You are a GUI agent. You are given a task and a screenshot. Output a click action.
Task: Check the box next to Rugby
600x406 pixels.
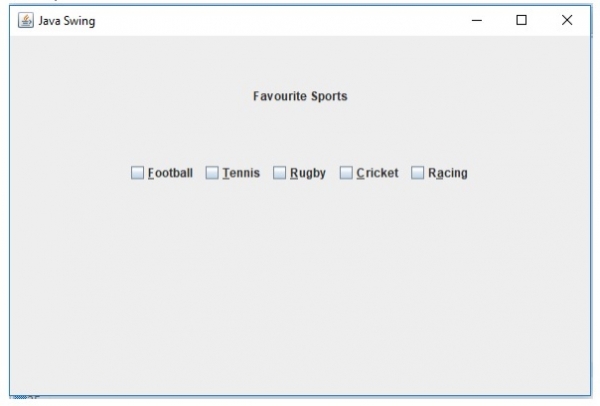(x=280, y=173)
